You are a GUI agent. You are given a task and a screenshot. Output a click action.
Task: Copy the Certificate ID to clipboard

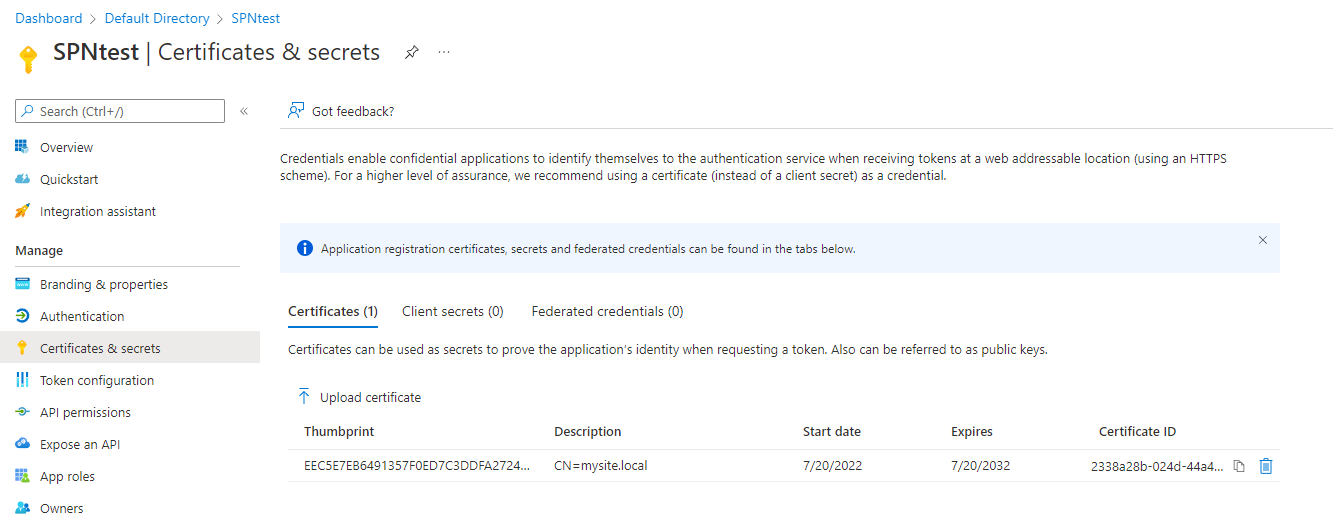pos(1239,466)
